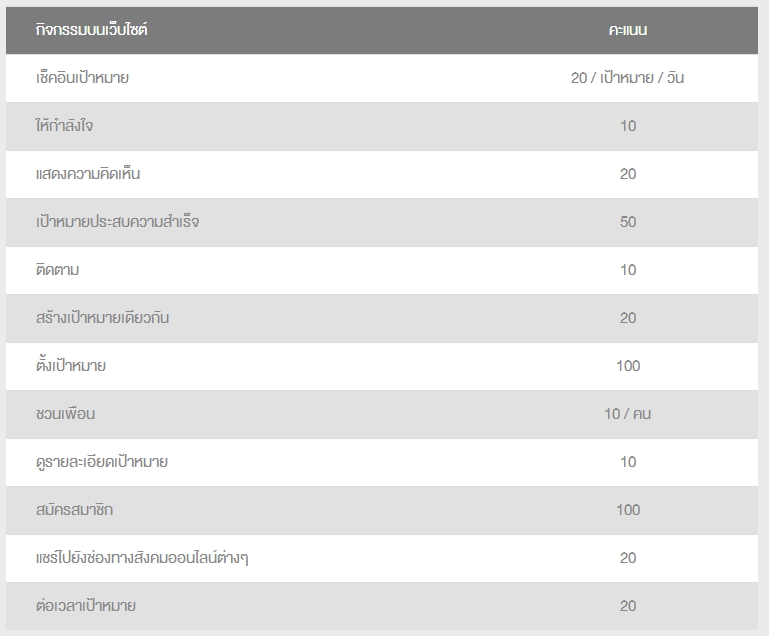Select the ตั้งเป้าหมาย row label
Image resolution: width=769 pixels, height=636 pixels.
coord(71,365)
